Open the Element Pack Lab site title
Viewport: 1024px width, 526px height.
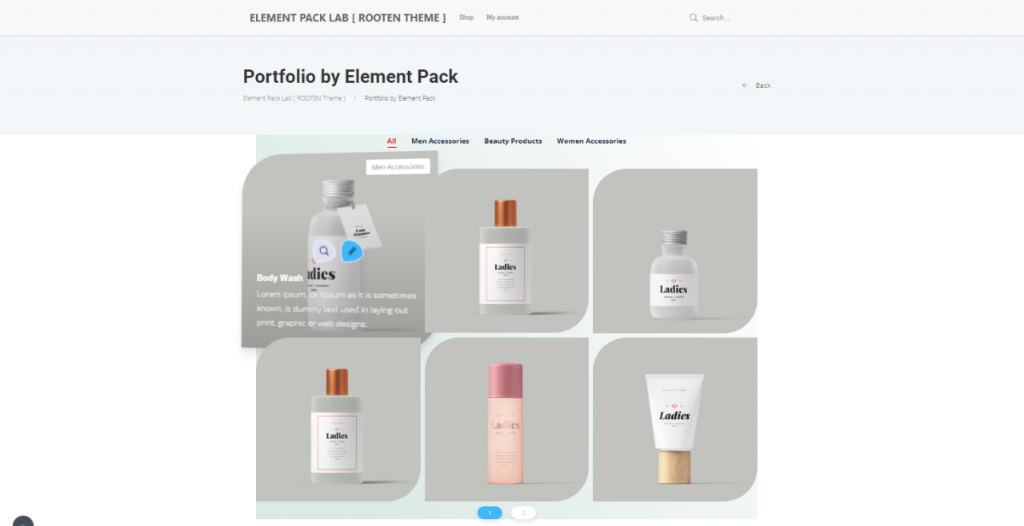347,18
